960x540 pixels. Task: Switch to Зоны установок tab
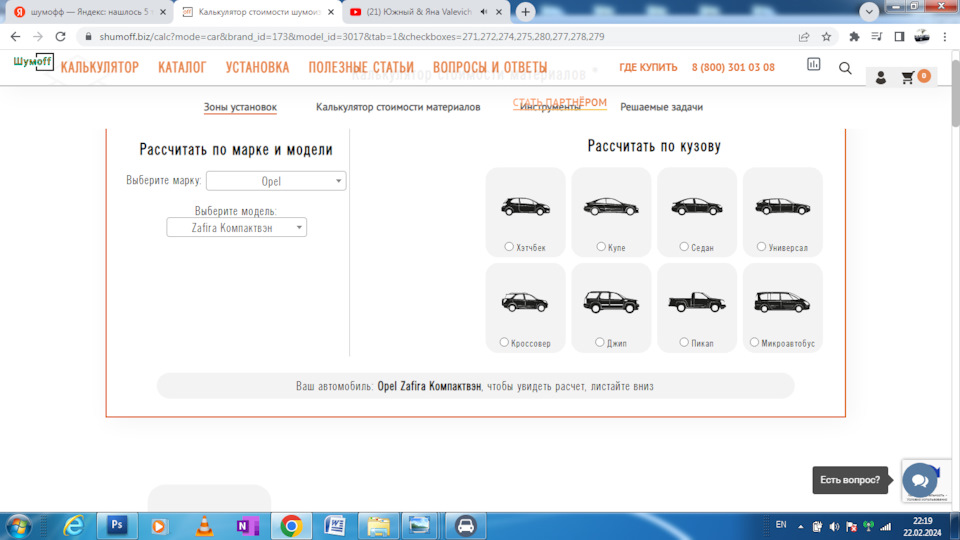[240, 107]
